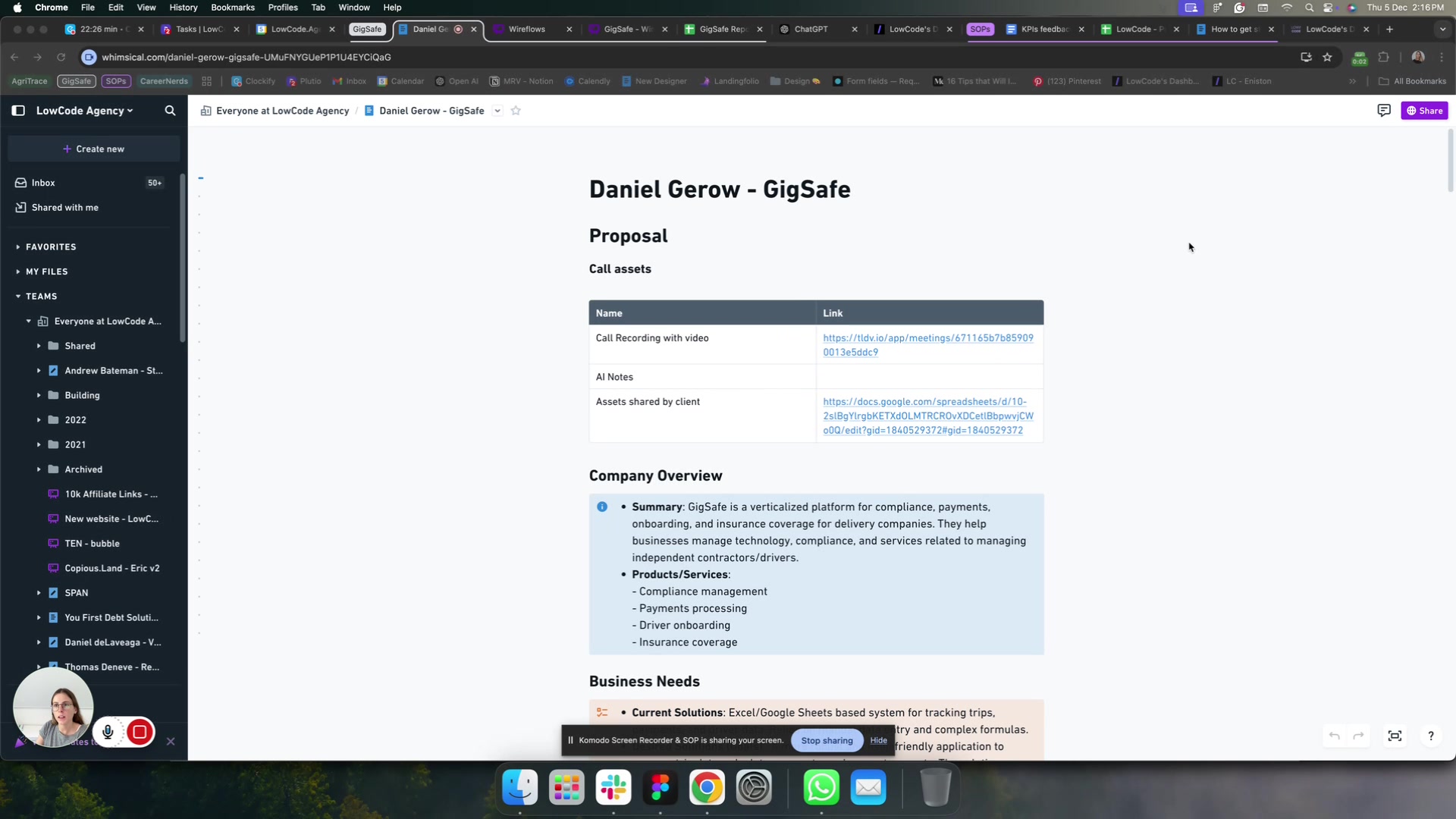1456x819 pixels.
Task: Open the Bookmarks menu in menu bar
Action: (232, 8)
